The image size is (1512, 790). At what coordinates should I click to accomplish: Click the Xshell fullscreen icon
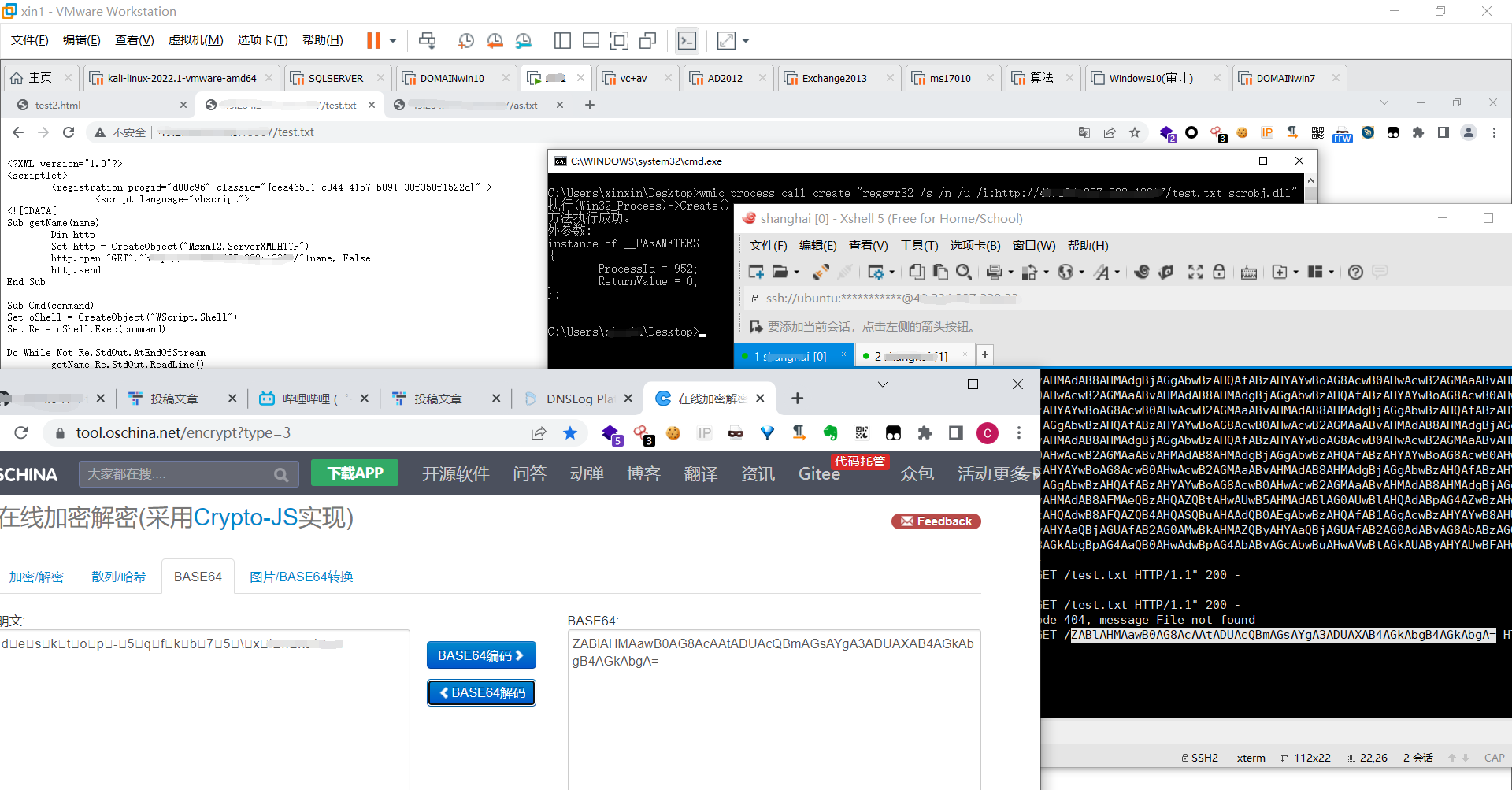[x=1195, y=272]
